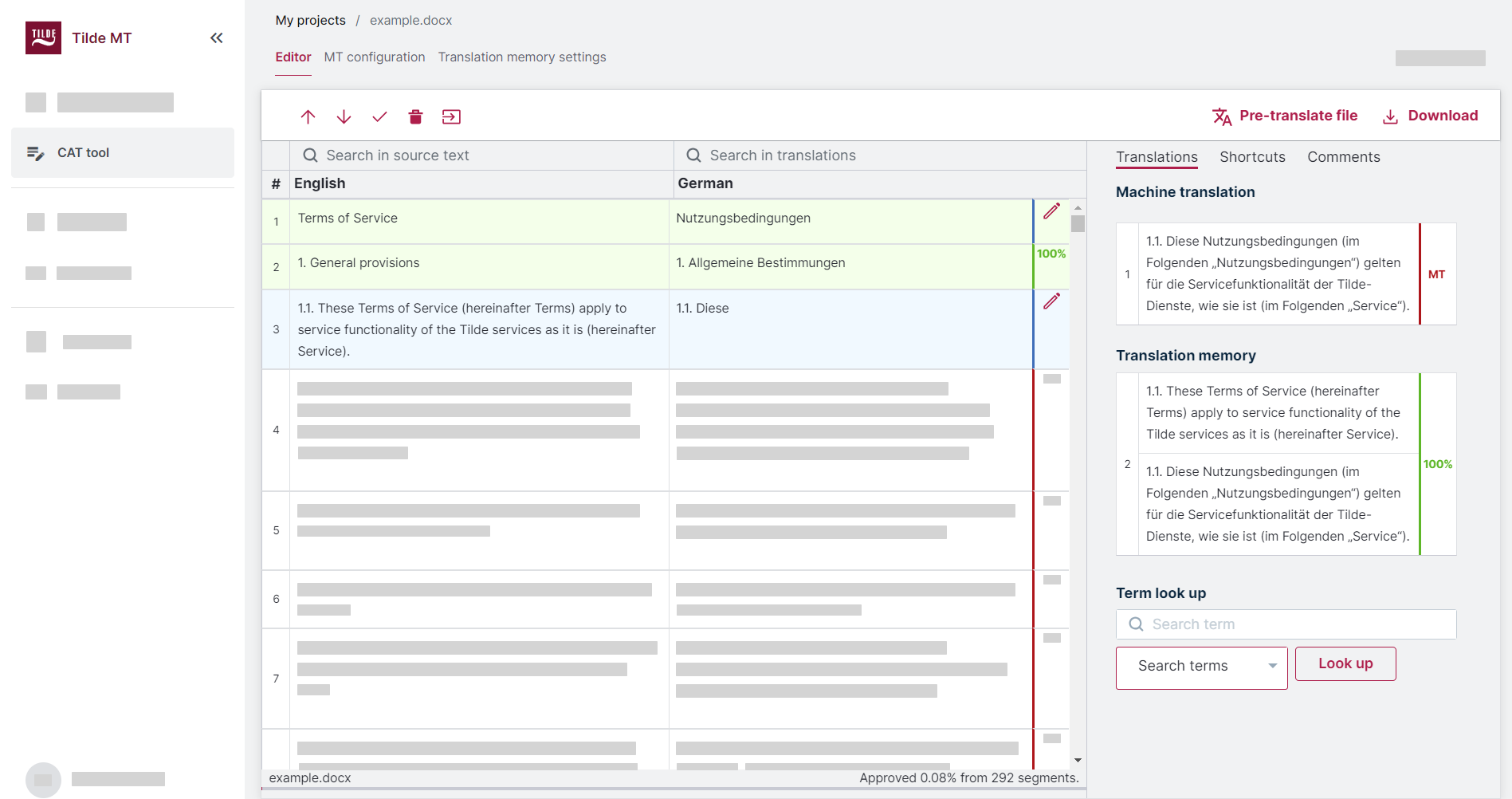Click the 100% translation memory badge
The image size is (1512, 799).
point(1438,464)
